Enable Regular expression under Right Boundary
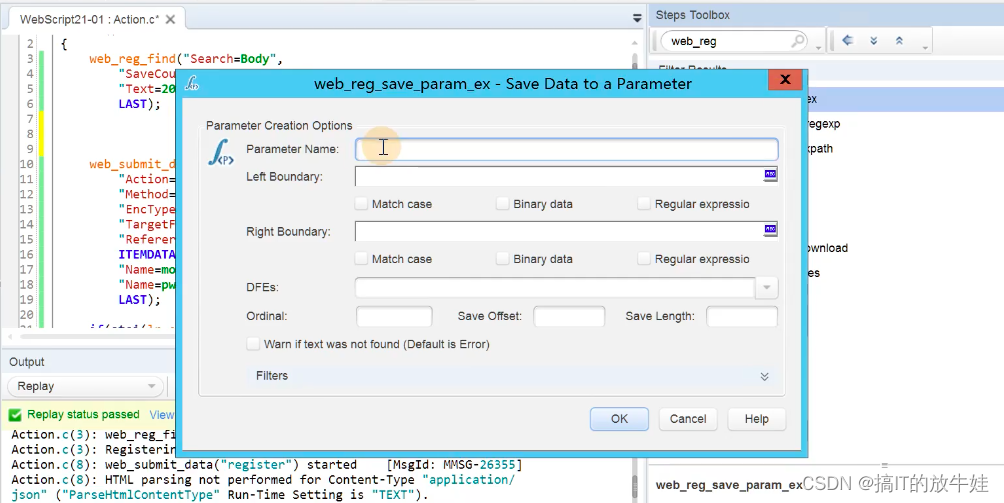 click(x=644, y=259)
